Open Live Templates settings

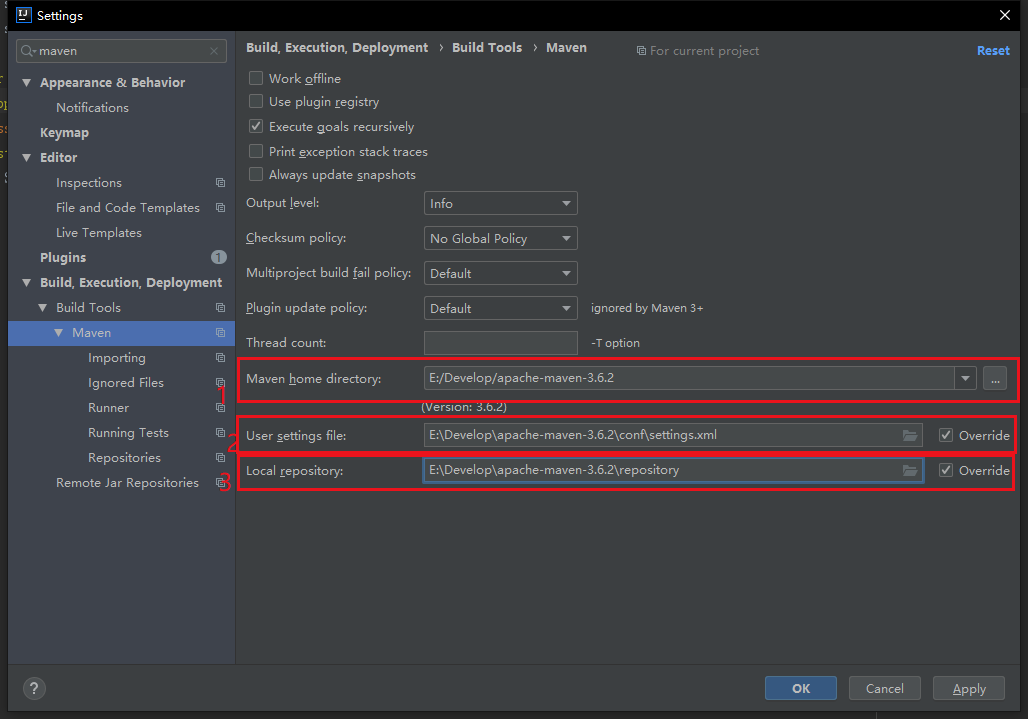99,233
